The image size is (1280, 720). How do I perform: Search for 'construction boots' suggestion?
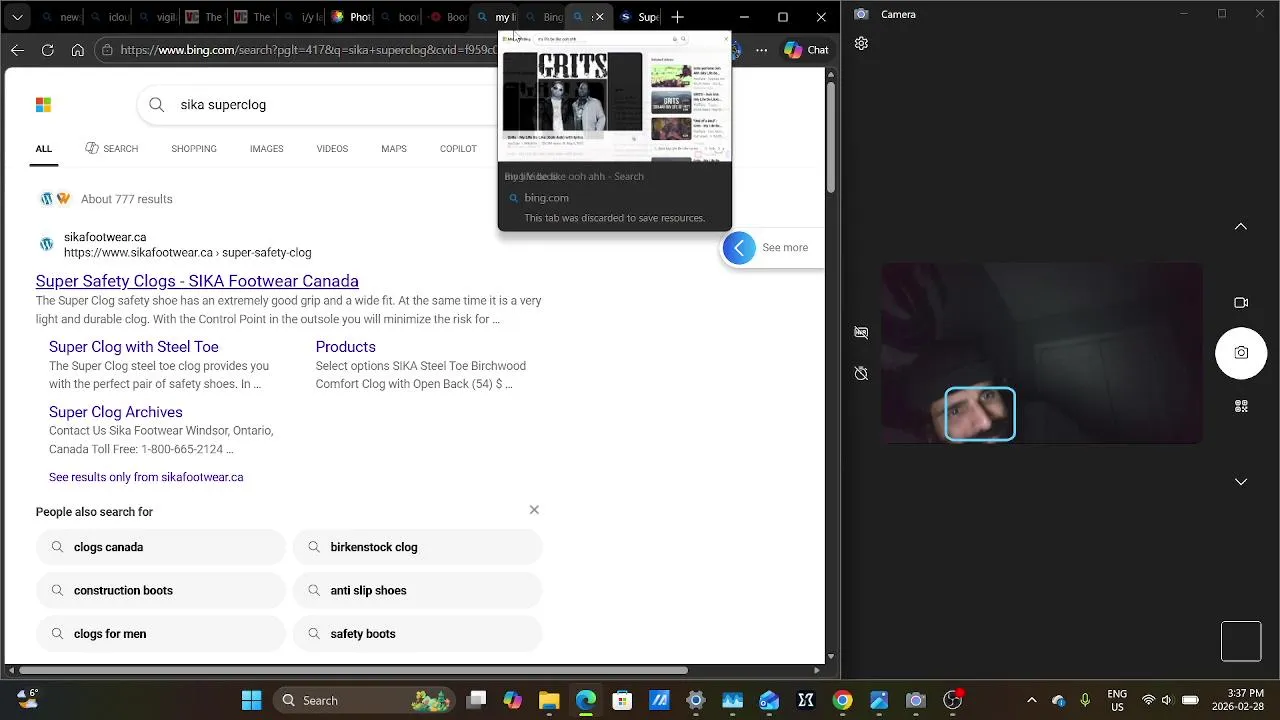(x=161, y=590)
